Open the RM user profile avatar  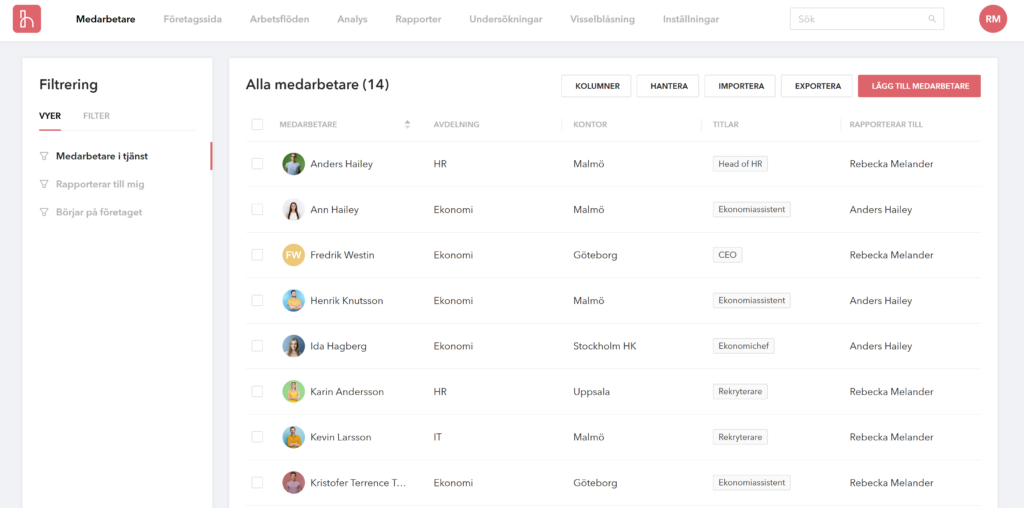[x=993, y=19]
